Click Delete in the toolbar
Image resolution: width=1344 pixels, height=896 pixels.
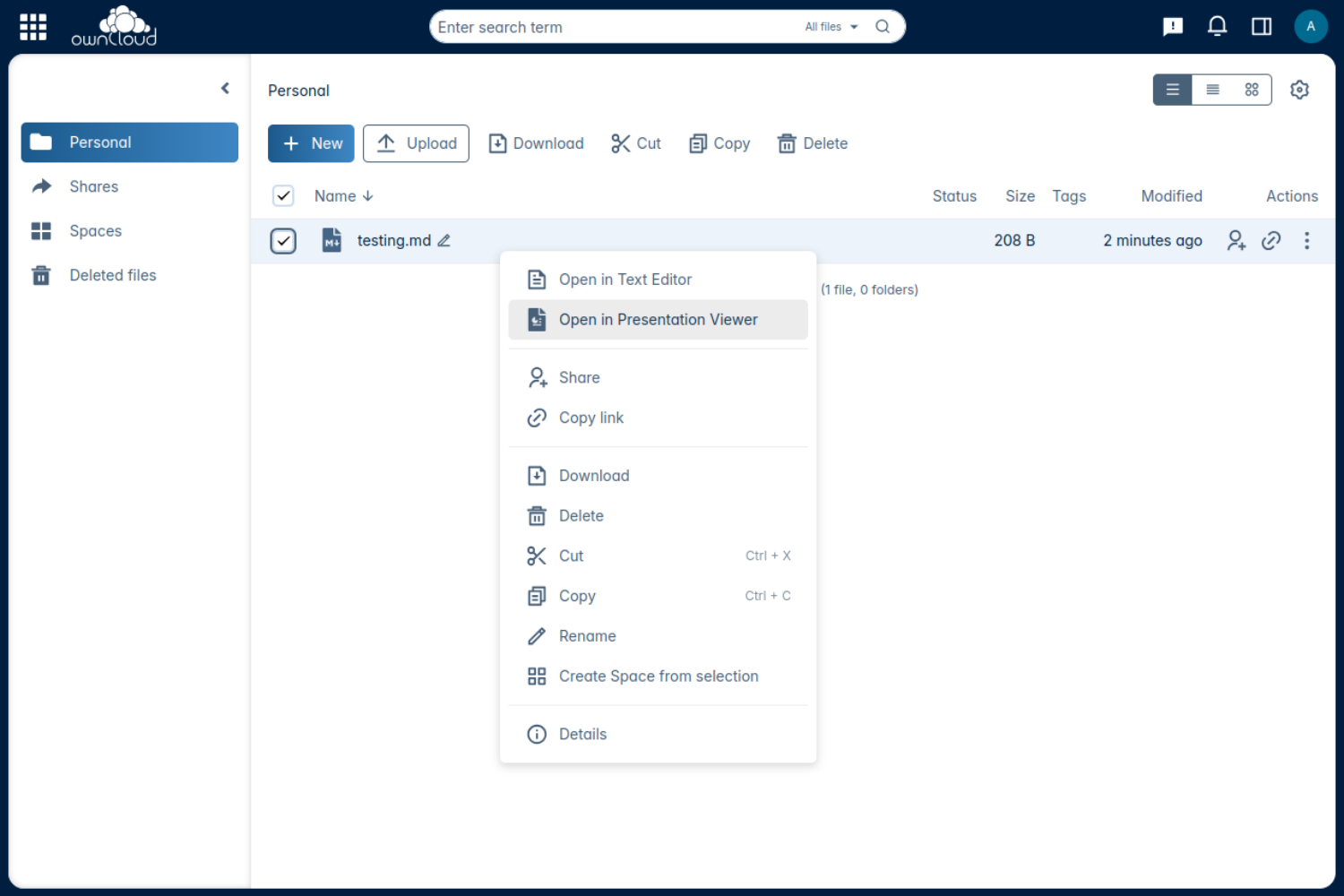point(813,143)
